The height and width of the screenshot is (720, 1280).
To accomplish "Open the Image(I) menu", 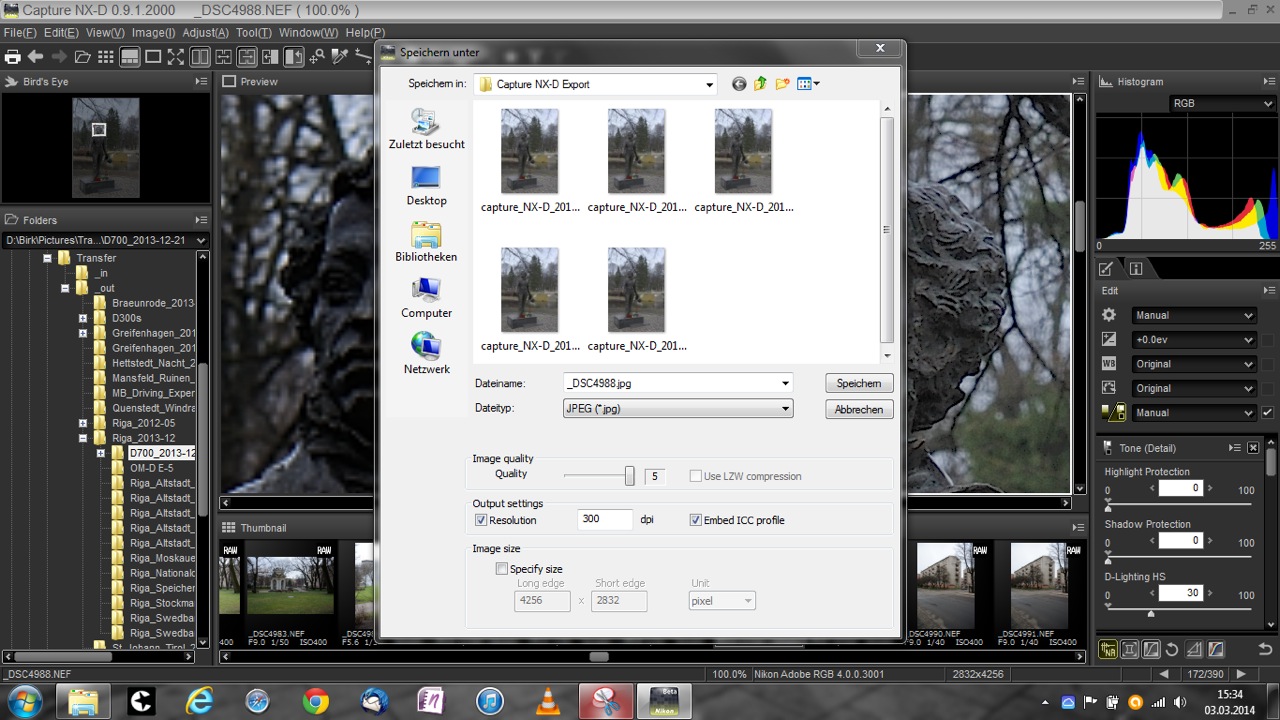I will click(x=154, y=33).
